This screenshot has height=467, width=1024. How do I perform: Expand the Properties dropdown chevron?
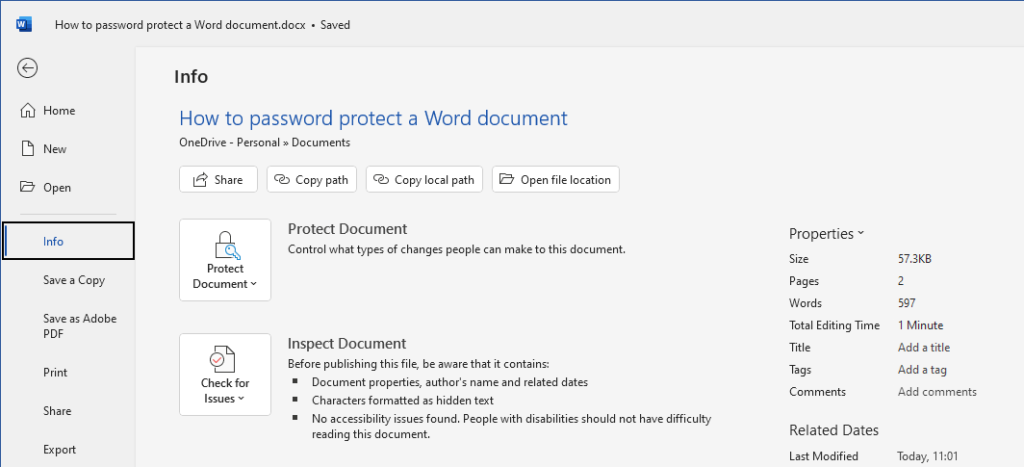point(861,233)
